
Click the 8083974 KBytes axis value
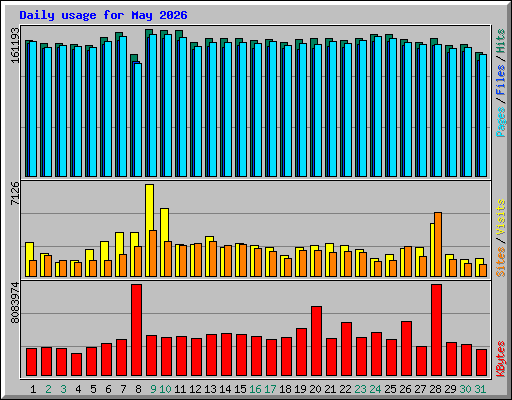15,303
